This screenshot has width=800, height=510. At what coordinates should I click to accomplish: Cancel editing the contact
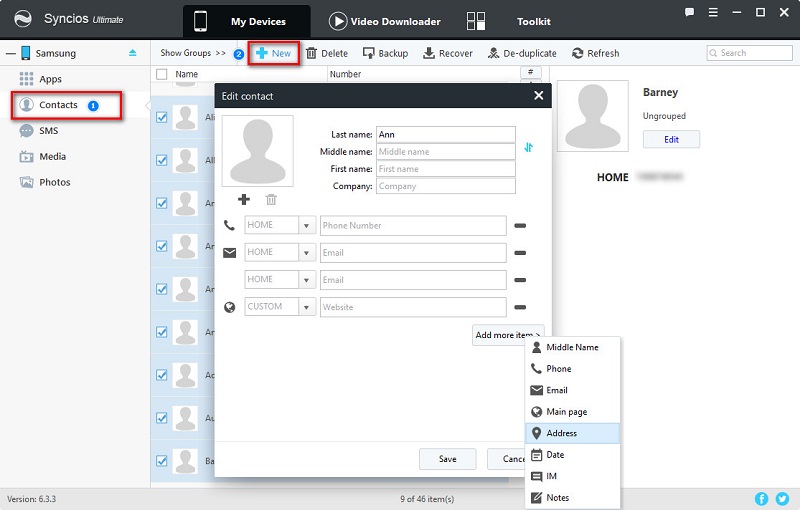click(507, 459)
